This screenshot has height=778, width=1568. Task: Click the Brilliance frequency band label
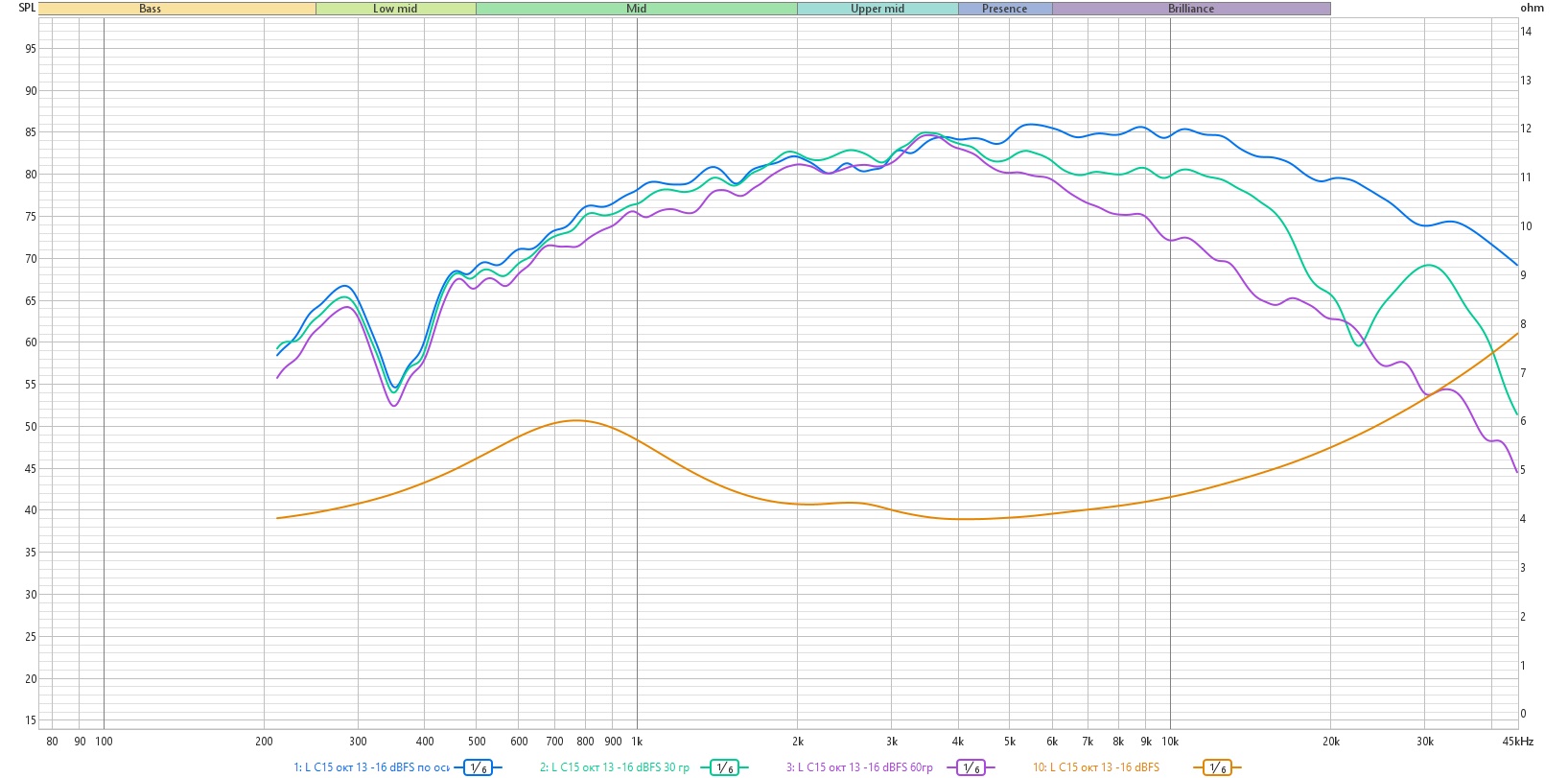pyautogui.click(x=1191, y=9)
